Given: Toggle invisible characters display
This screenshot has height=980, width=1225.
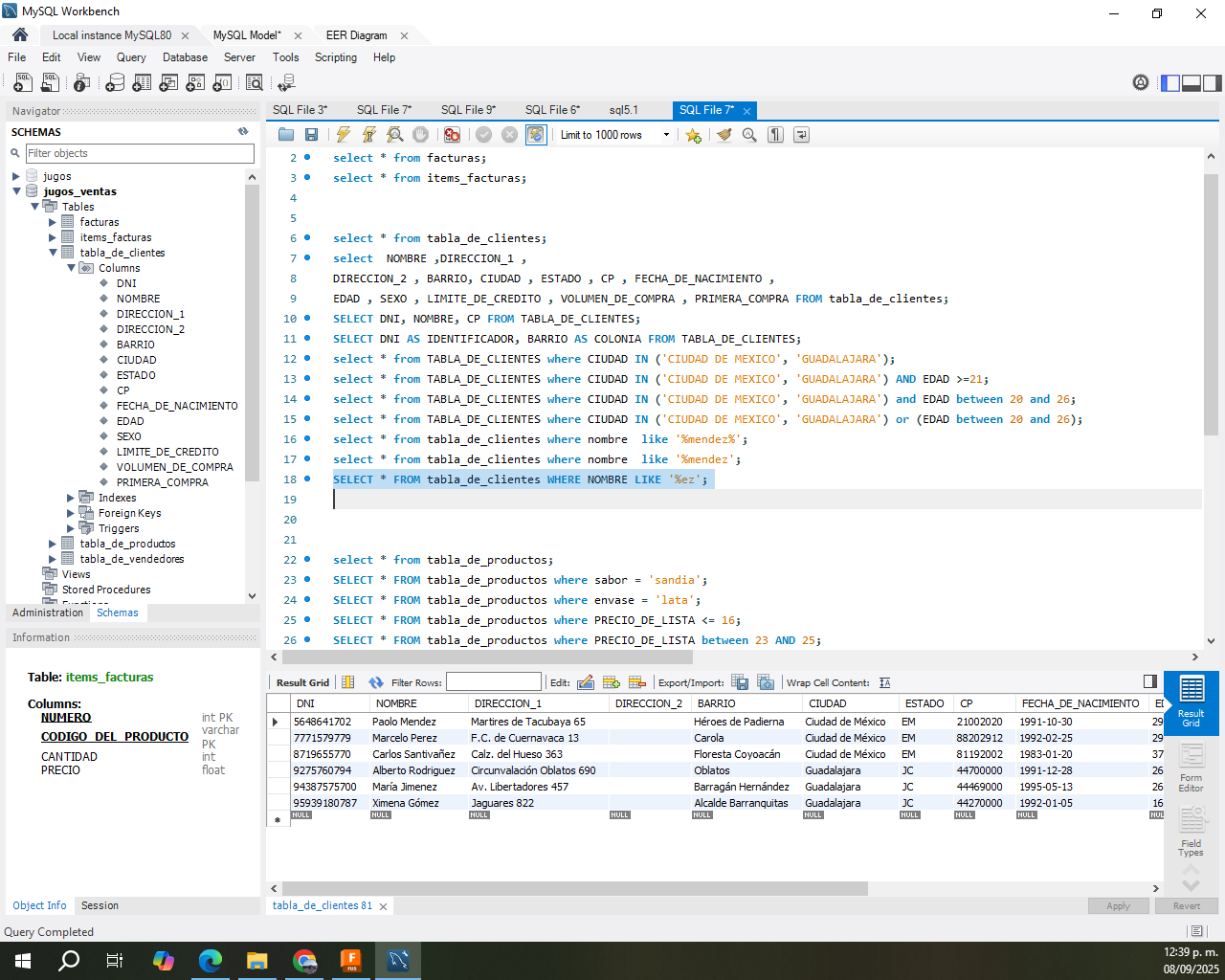Looking at the screenshot, I should (x=775, y=135).
